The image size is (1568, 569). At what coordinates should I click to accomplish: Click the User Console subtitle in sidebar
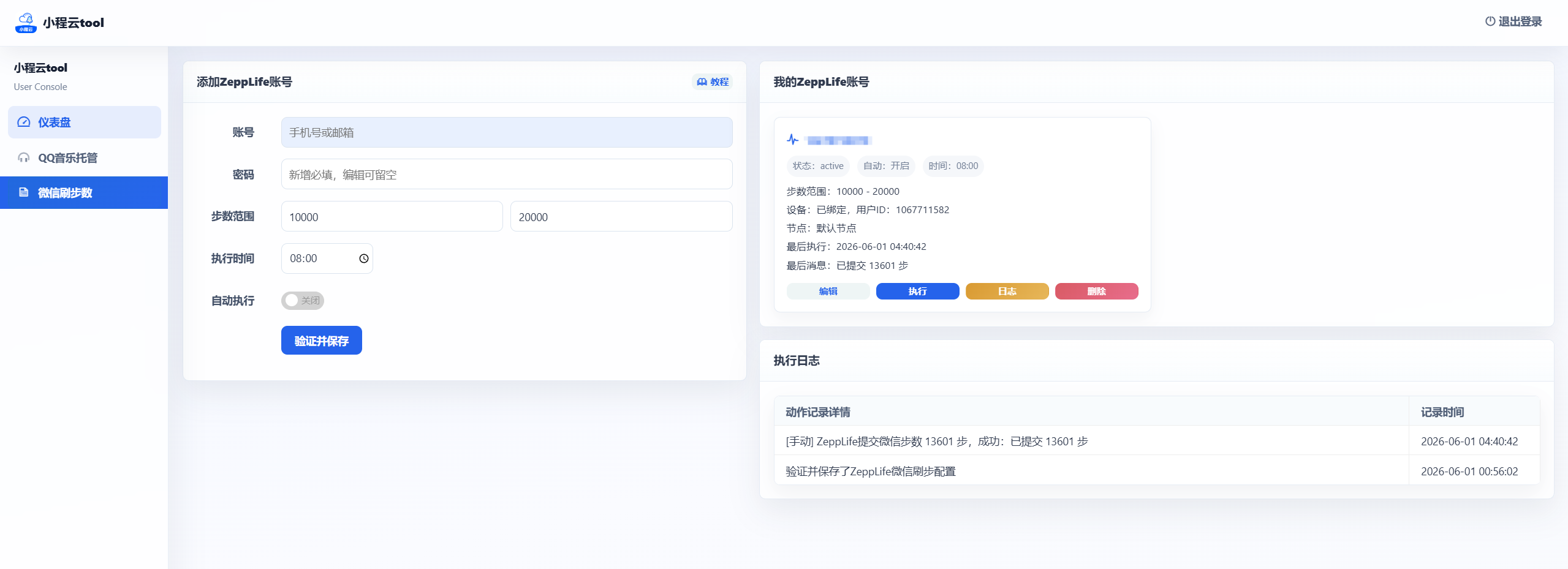click(x=40, y=87)
